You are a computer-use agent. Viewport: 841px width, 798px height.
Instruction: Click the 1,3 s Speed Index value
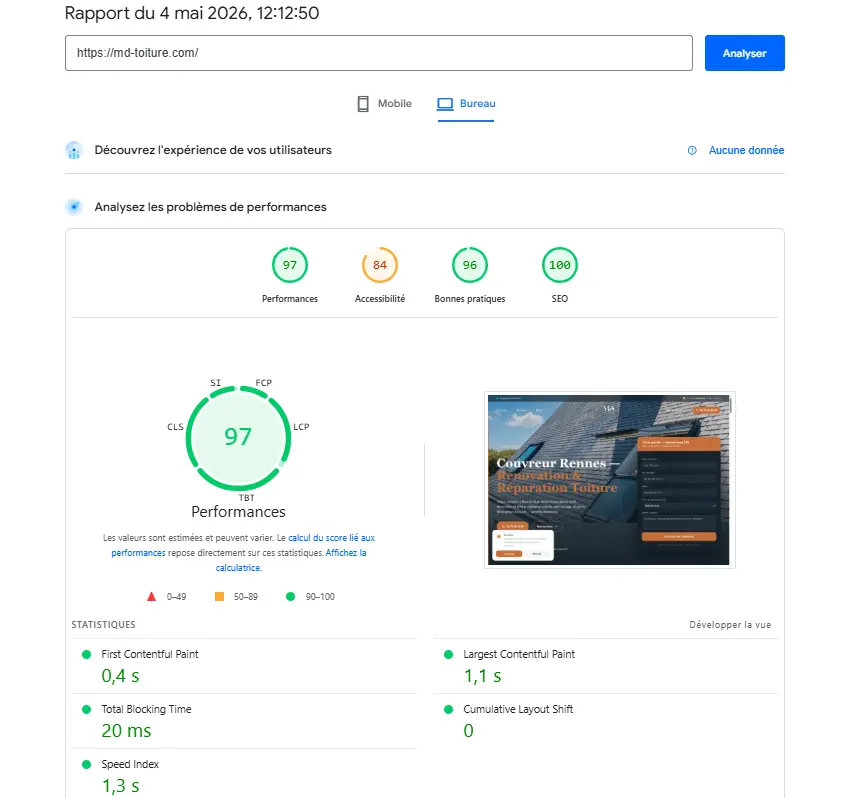(x=120, y=786)
